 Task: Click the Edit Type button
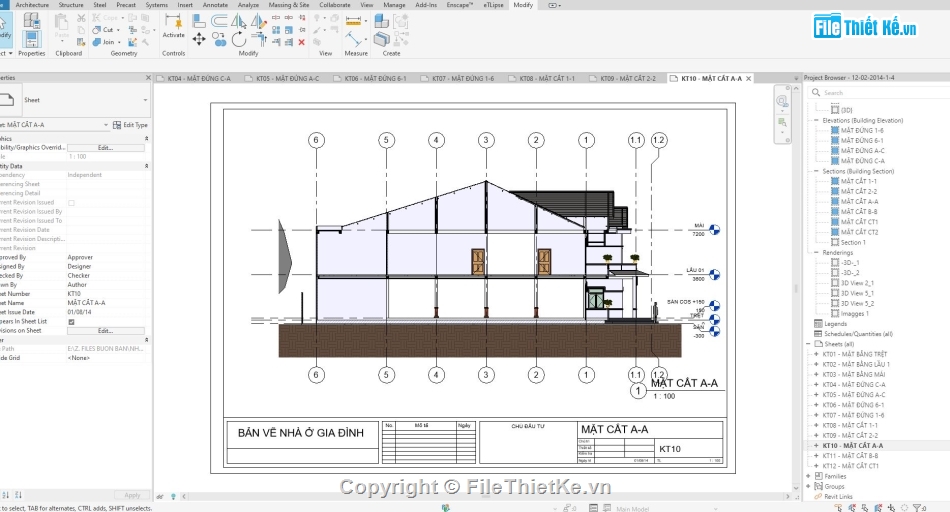coord(130,125)
